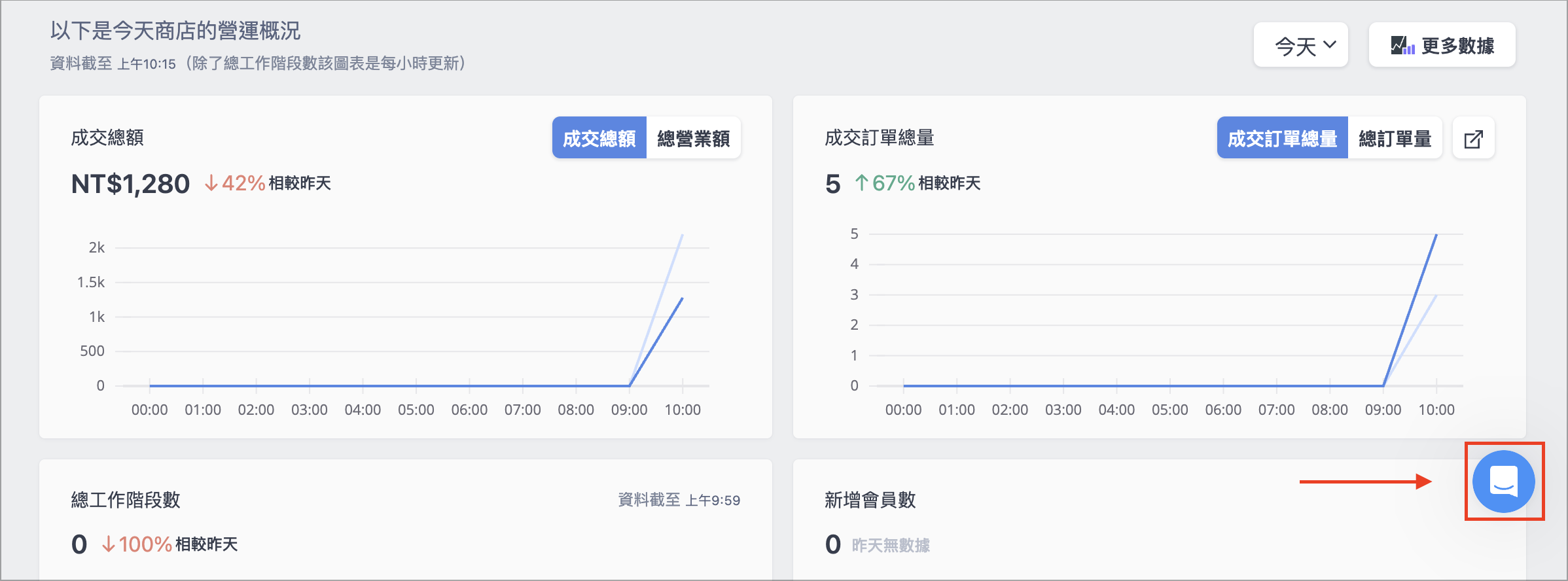Select the 成交訂單總量 tab

click(x=1283, y=138)
